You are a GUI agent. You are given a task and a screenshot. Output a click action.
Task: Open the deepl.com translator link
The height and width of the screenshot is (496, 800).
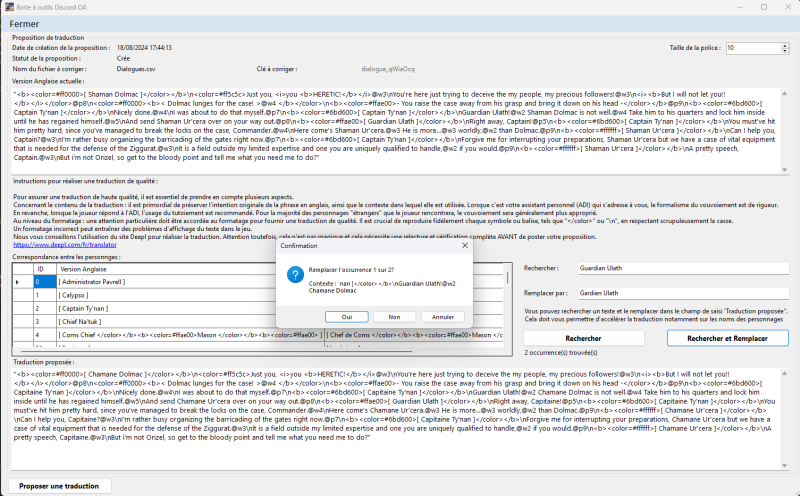click(x=65, y=245)
